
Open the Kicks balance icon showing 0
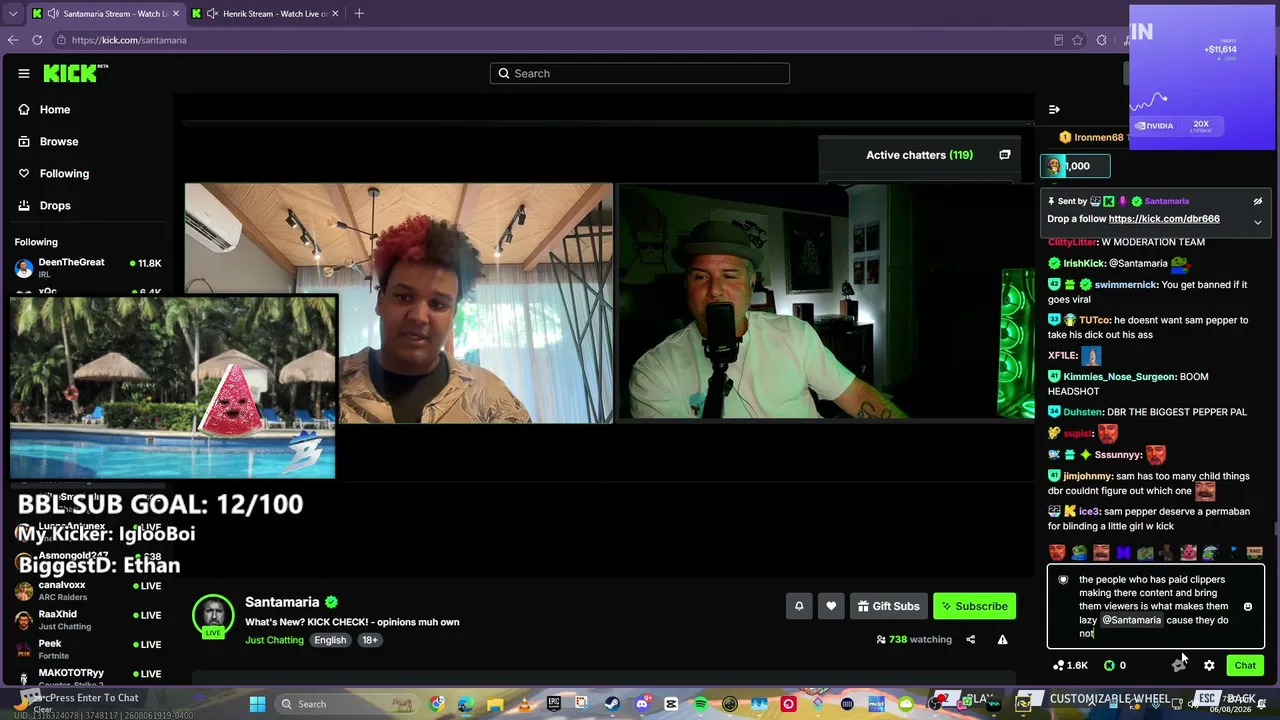coord(1115,665)
